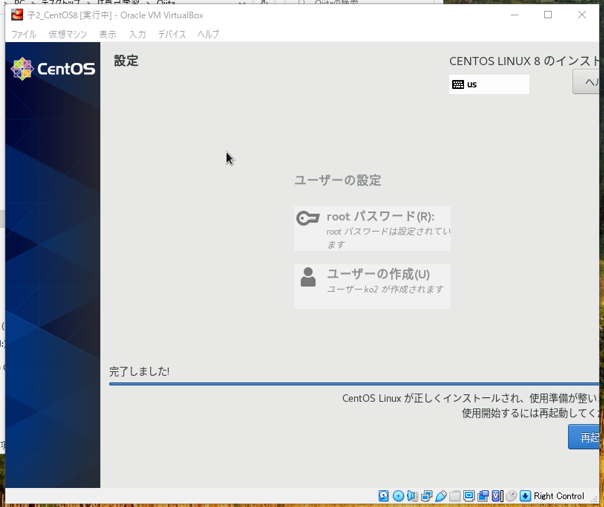Click the user creation person icon
The width and height of the screenshot is (604, 507).
point(308,277)
